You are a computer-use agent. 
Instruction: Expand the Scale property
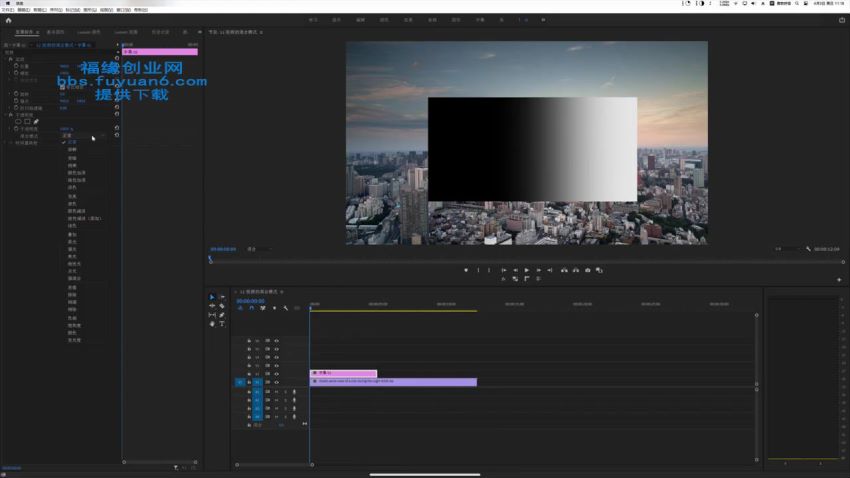coord(10,73)
